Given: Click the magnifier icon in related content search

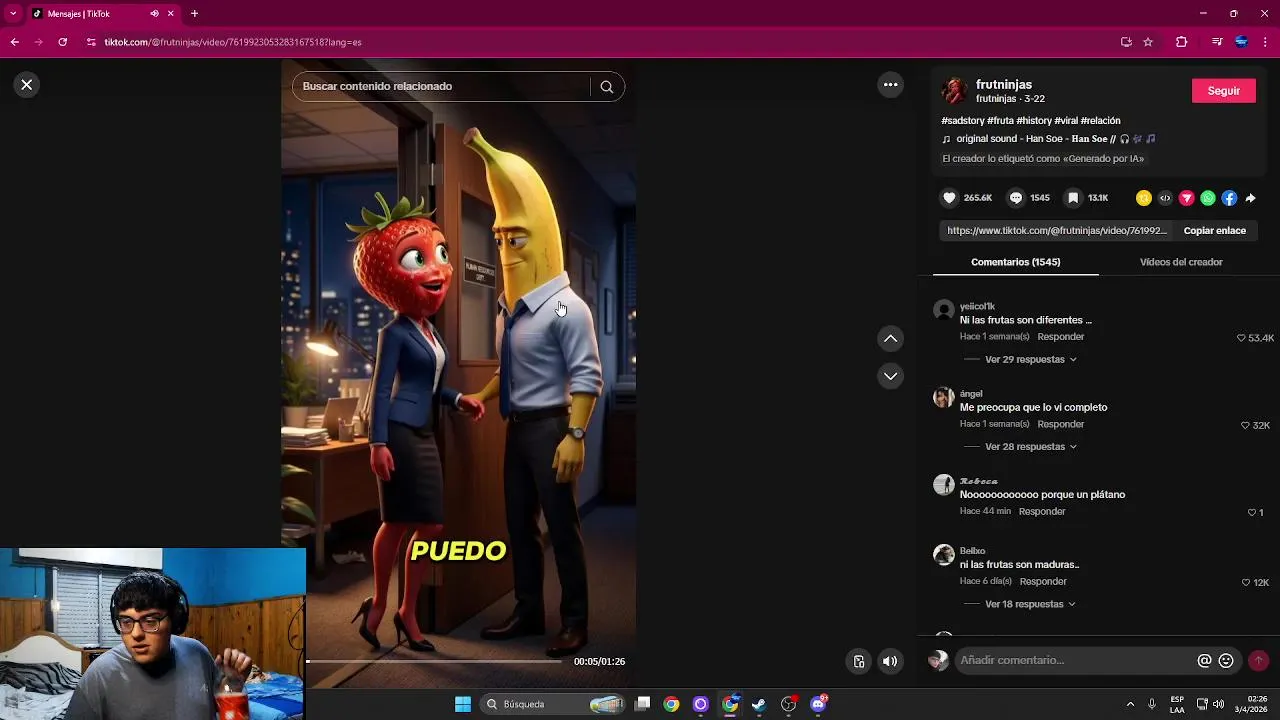Looking at the screenshot, I should click(606, 86).
